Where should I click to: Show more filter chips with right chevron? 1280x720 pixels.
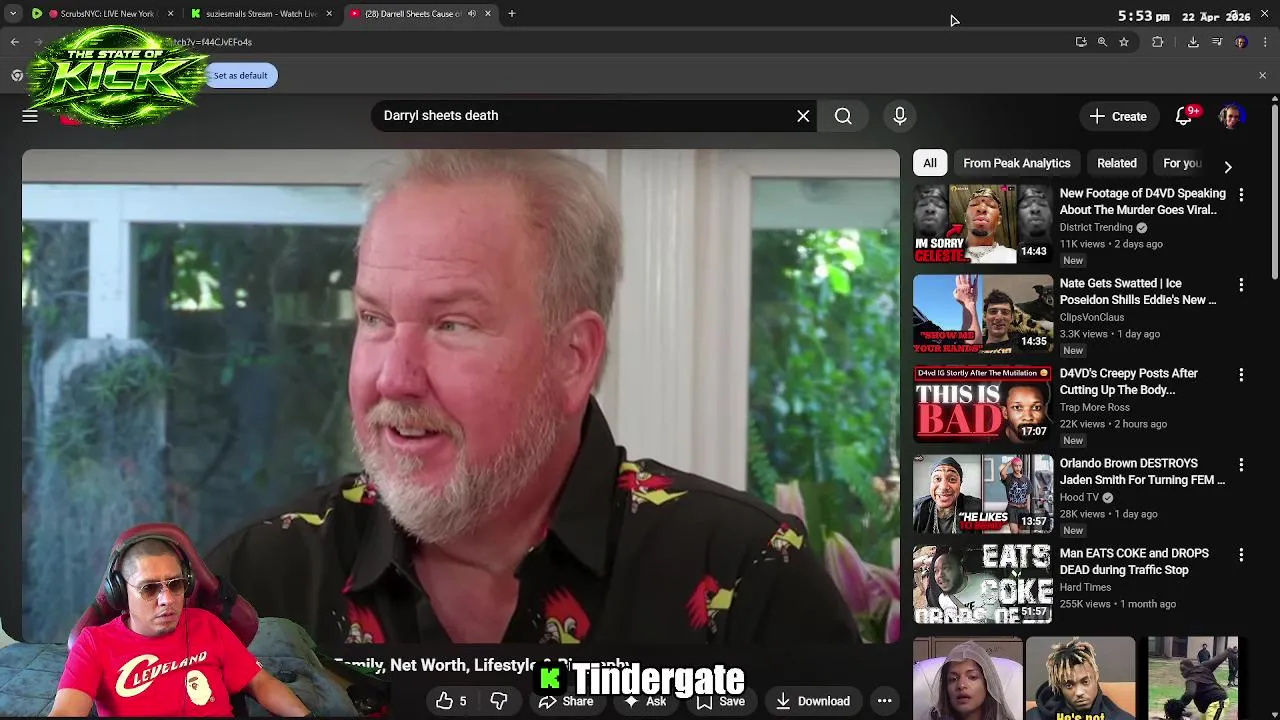pos(1228,167)
